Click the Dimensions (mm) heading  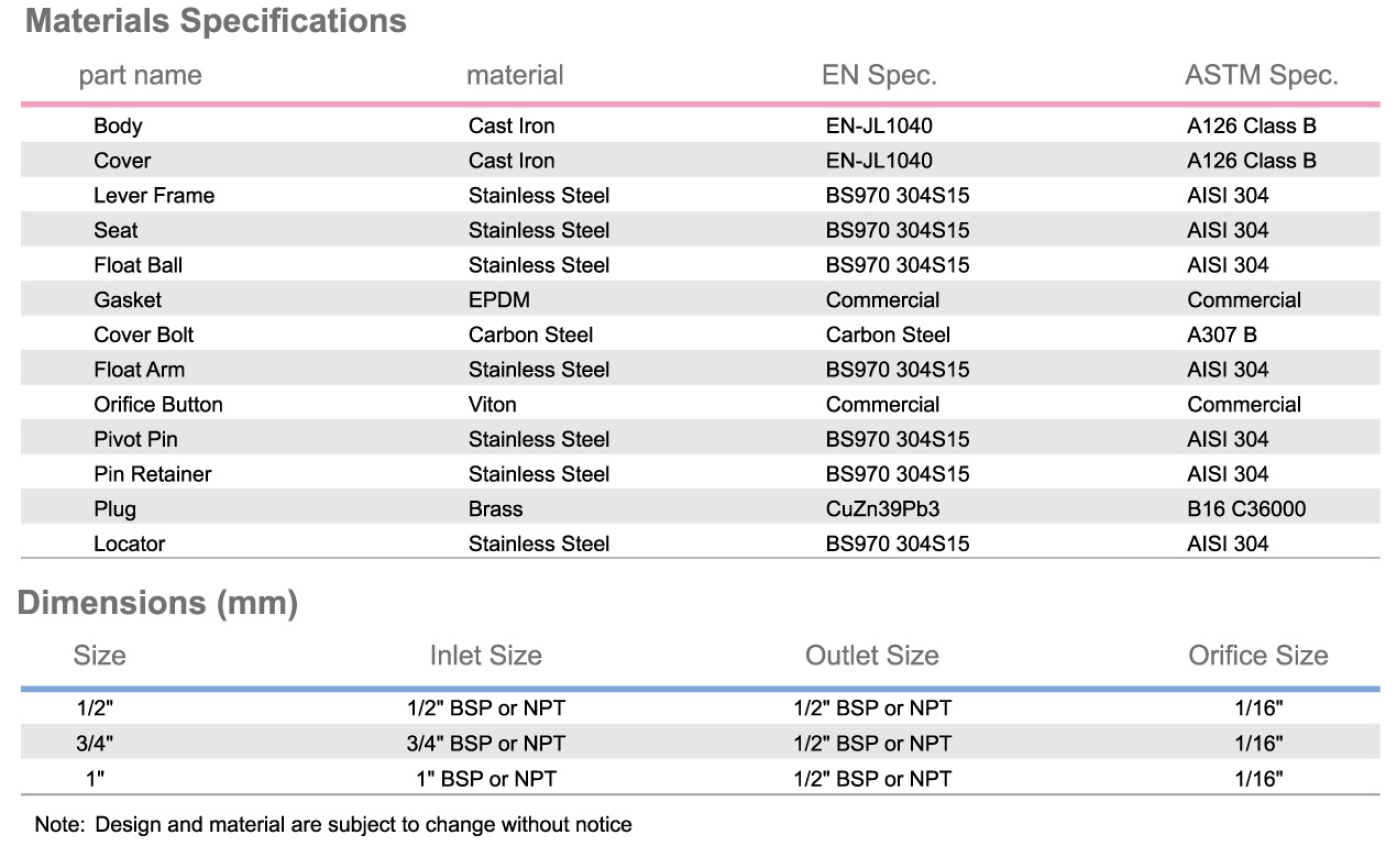click(158, 603)
